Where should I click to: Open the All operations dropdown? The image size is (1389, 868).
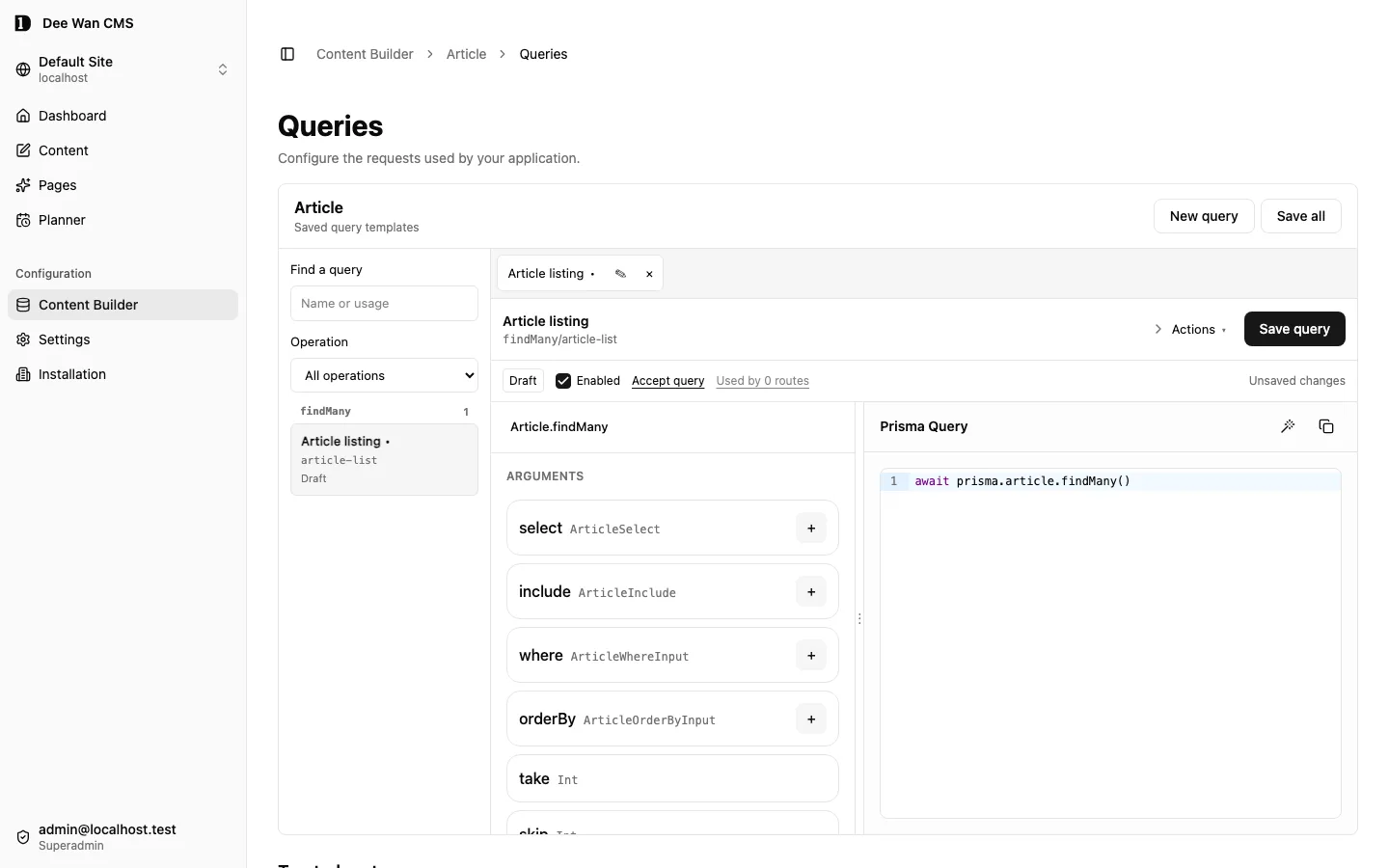(x=384, y=375)
